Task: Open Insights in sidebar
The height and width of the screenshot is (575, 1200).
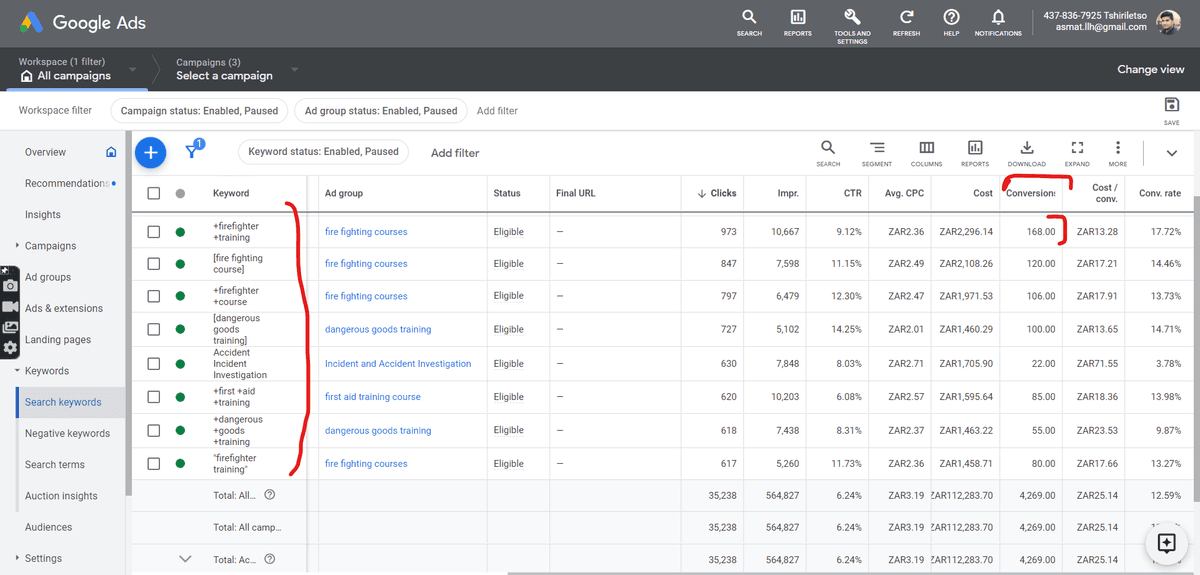Action: [x=43, y=215]
